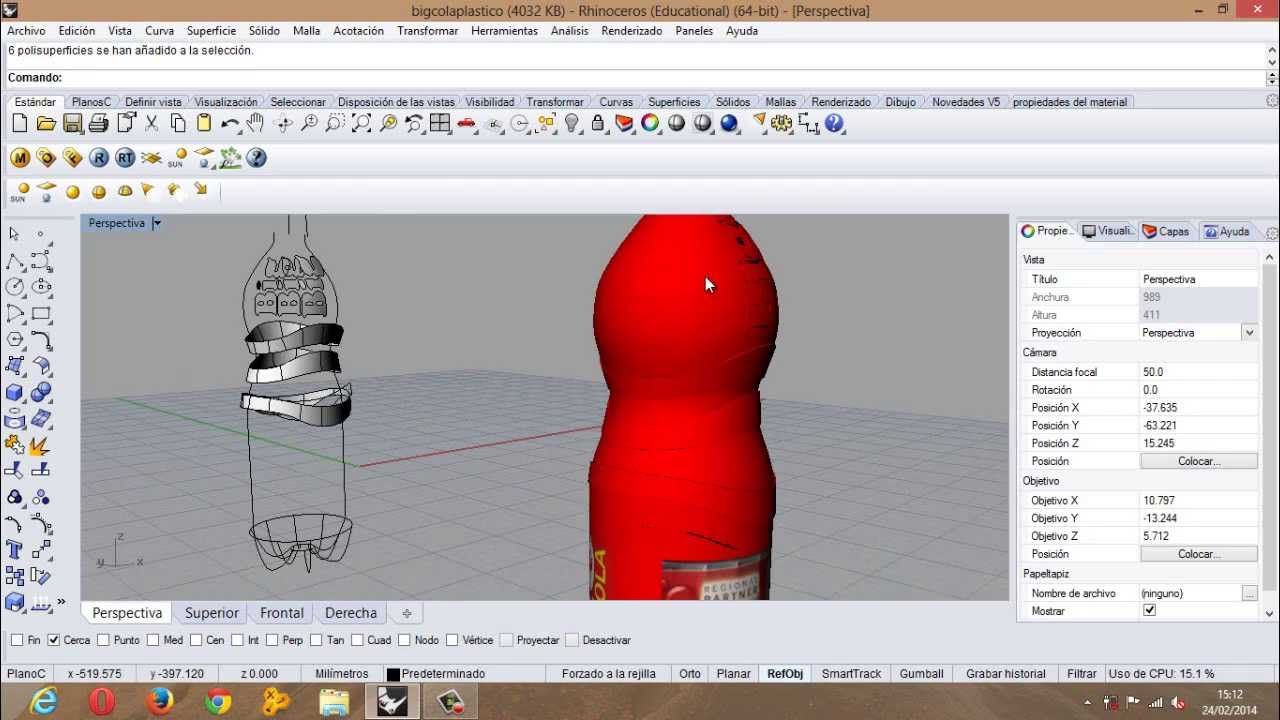
Task: Enable the Int osnap checkbox
Action: click(x=237, y=640)
